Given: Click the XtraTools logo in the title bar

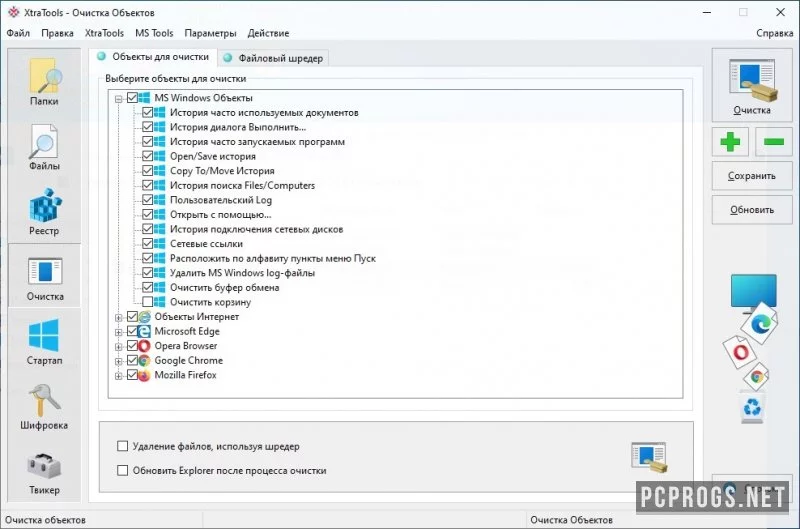Looking at the screenshot, I should [13, 12].
